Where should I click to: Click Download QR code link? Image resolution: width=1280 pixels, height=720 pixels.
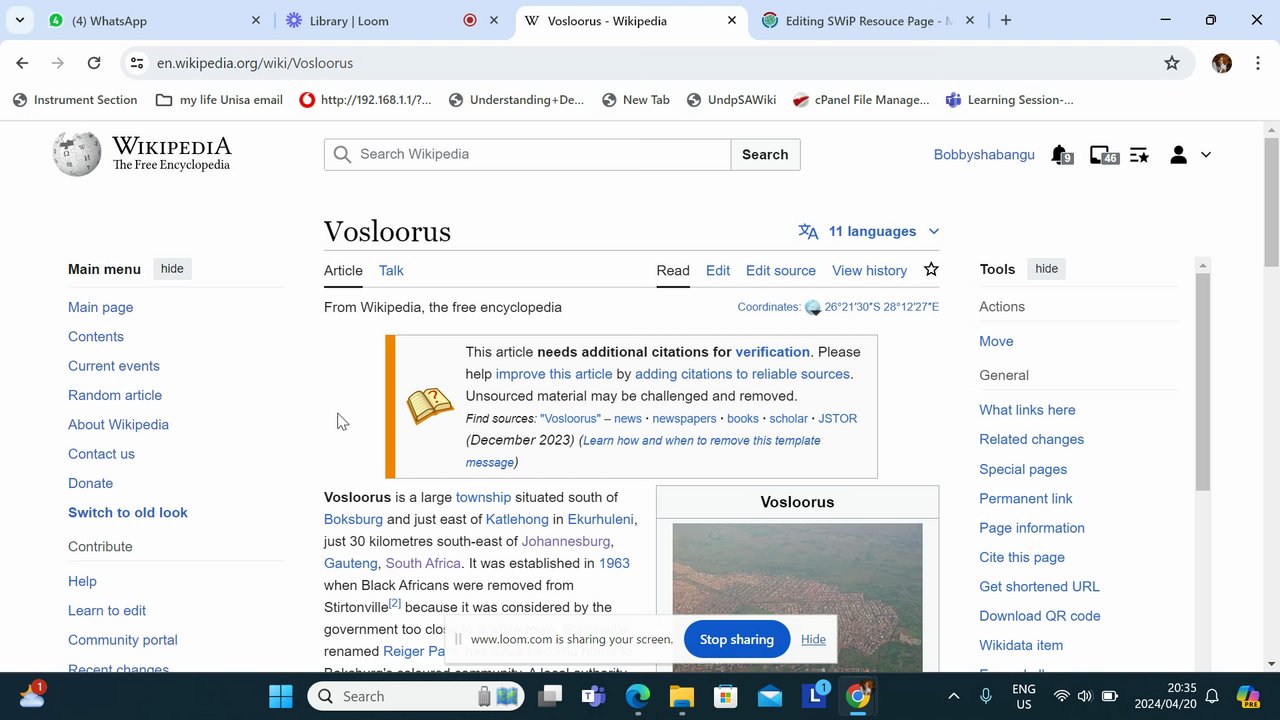tap(1040, 616)
